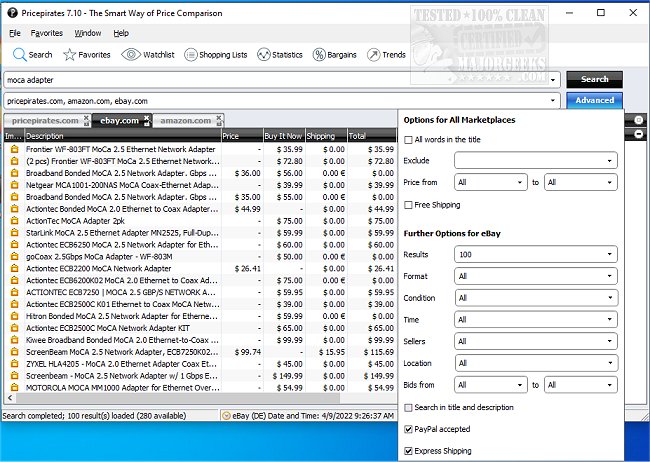Viewport: 650px width, 462px height.
Task: Click item icon for MOTOROLA MOCA MM1000 row
Action: pos(15,387)
